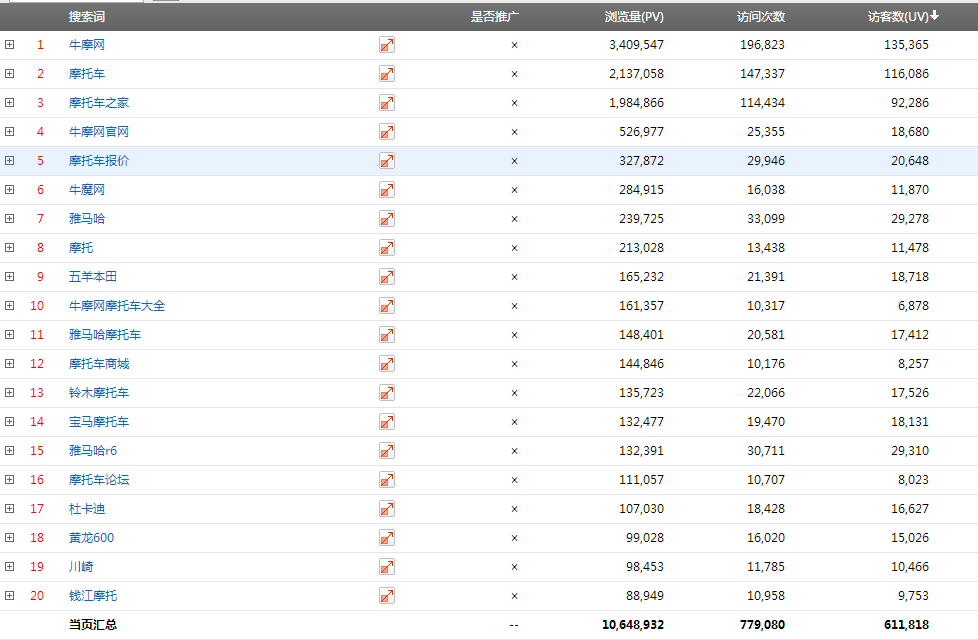Open the 牛摩网摩托车大全 search term link

pyautogui.click(x=117, y=306)
